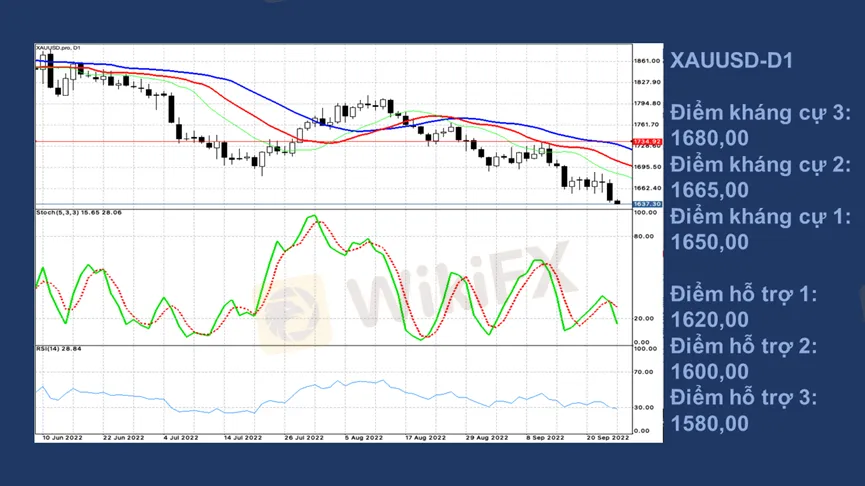Screen dimensions: 865x486
Task: Click the XAUUSD-D1 heading text
Action: (x=731, y=61)
